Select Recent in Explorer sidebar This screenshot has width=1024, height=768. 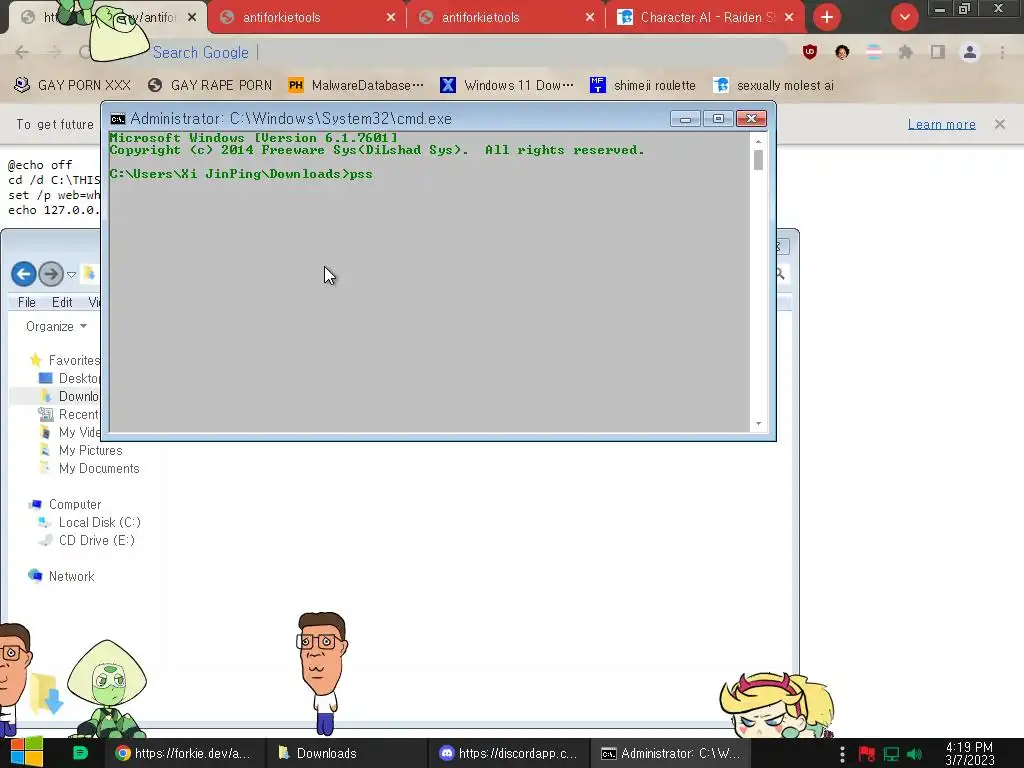69,415
